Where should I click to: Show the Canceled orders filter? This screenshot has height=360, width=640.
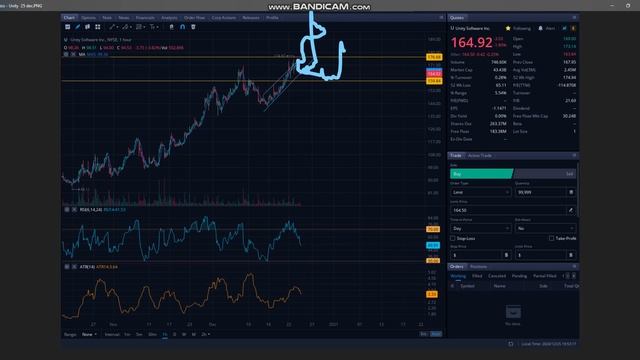[x=497, y=276]
